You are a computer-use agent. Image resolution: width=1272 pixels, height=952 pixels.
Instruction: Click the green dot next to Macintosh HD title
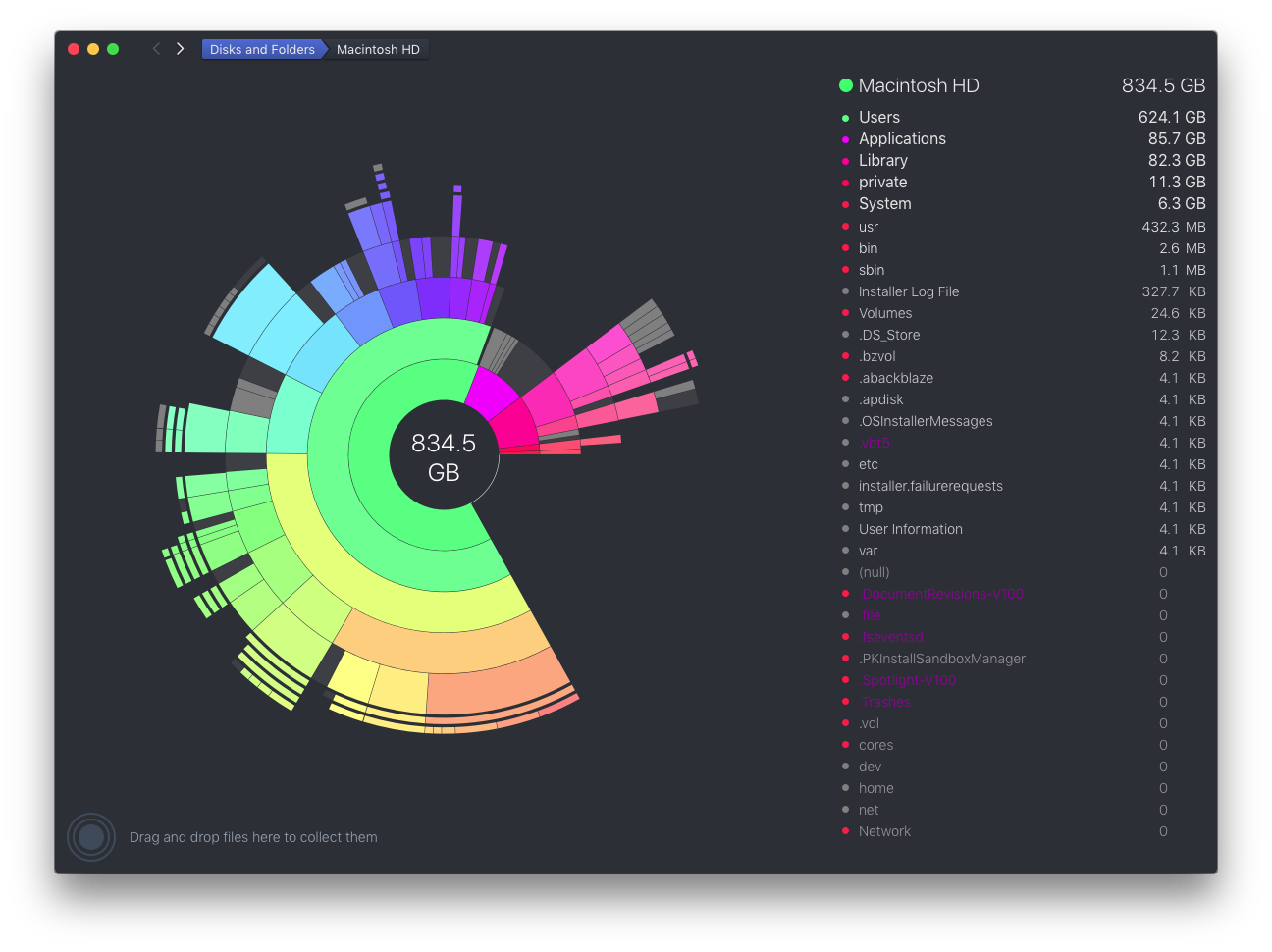(x=846, y=85)
